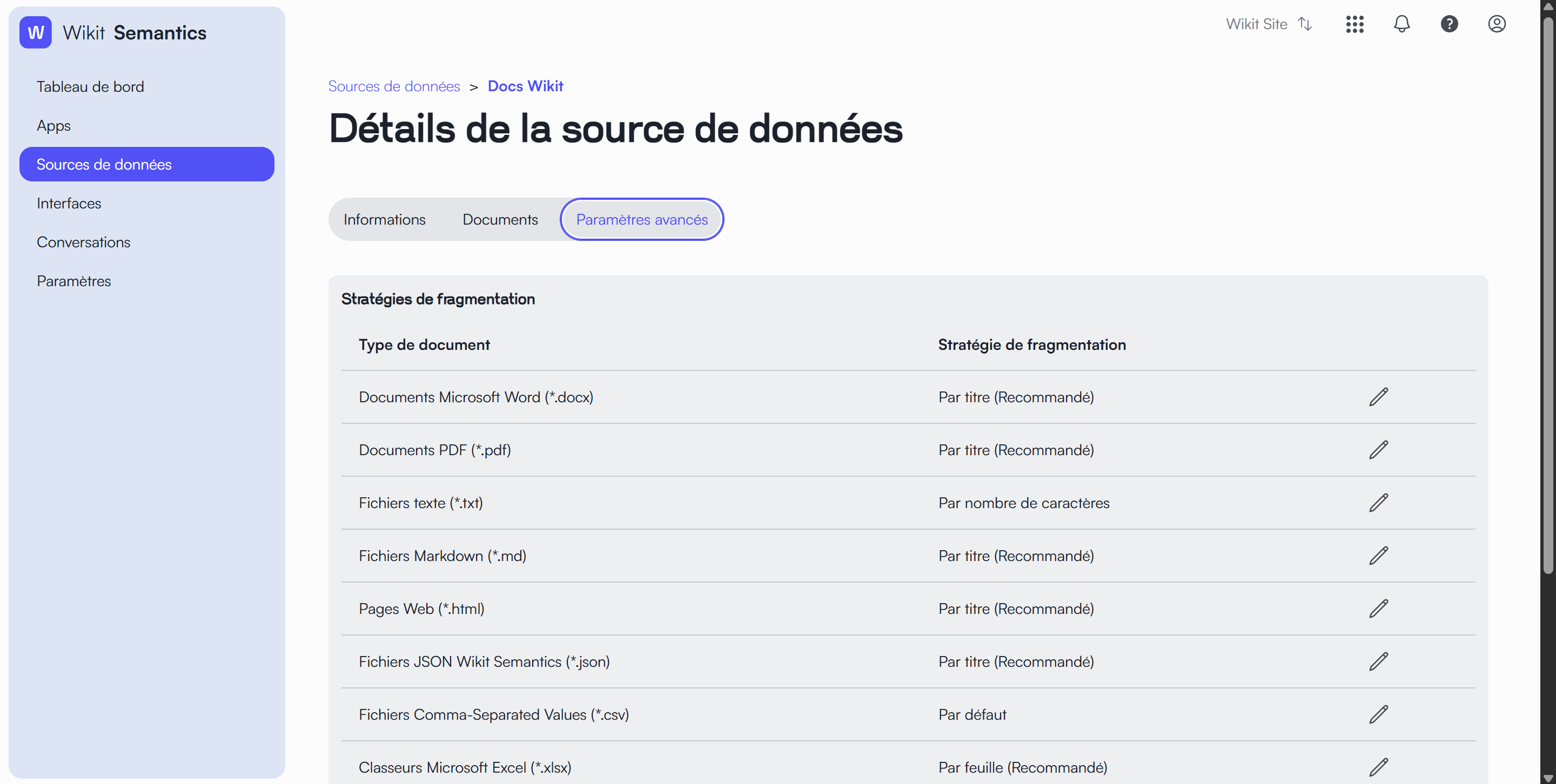Select the Fichiers texte (*.txt) row label

421,503
